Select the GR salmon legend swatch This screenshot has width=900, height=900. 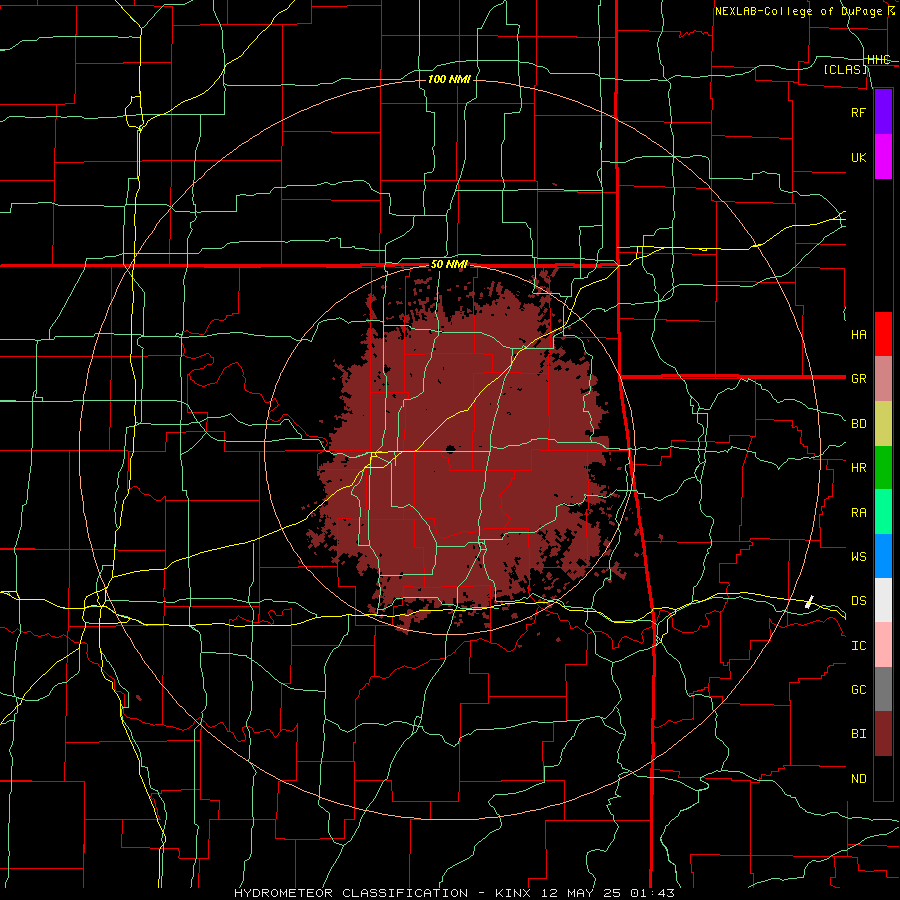coord(883,379)
